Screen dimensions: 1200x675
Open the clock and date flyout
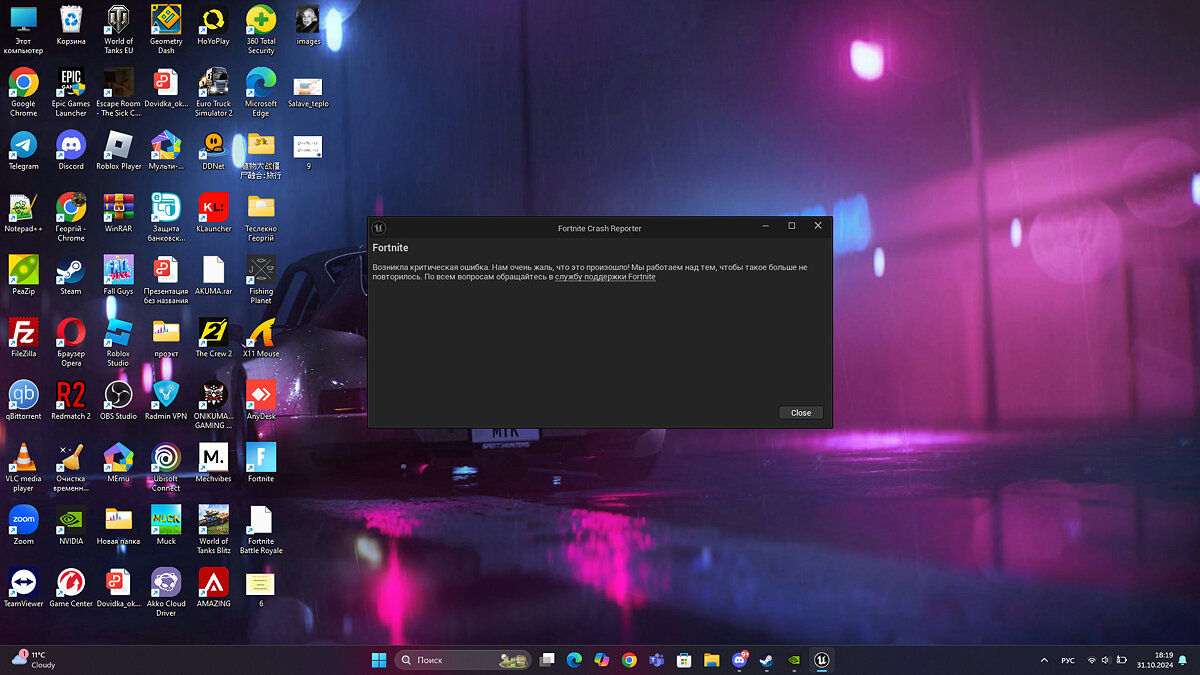coord(1163,660)
